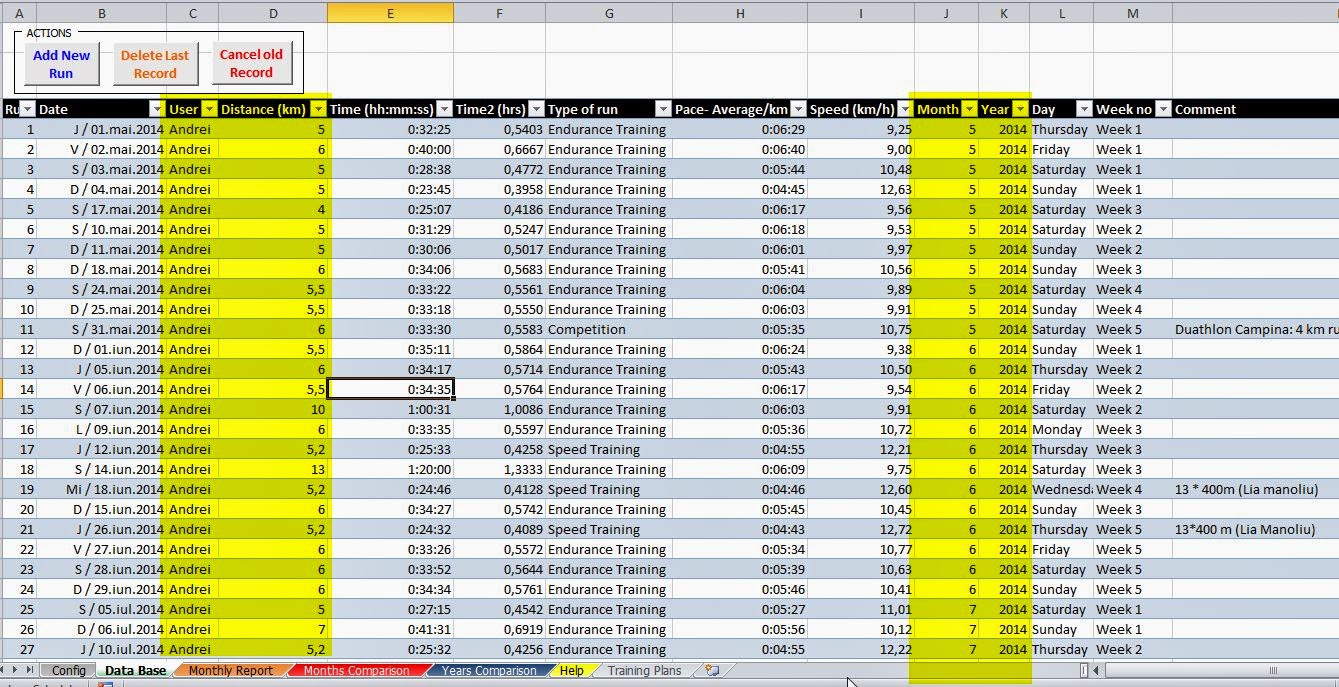Click date cell Mi / 18.iun.2014
Screen dimensions: 1339x687
tap(102, 489)
